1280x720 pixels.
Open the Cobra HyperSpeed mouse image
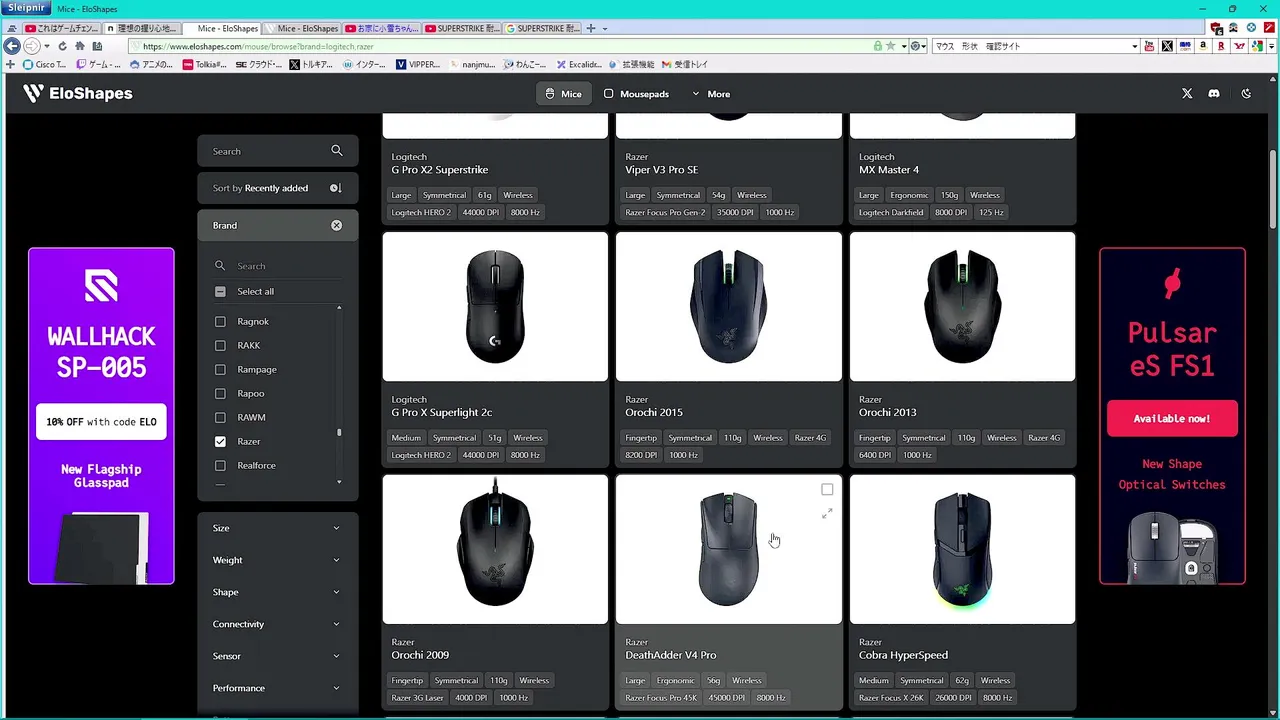point(962,549)
